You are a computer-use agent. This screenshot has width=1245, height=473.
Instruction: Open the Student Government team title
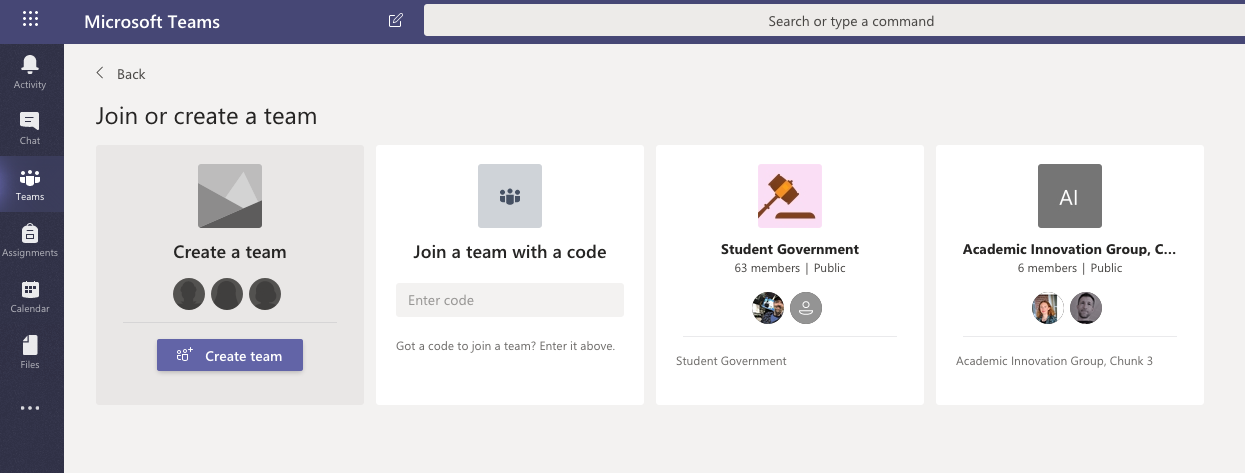pyautogui.click(x=790, y=249)
